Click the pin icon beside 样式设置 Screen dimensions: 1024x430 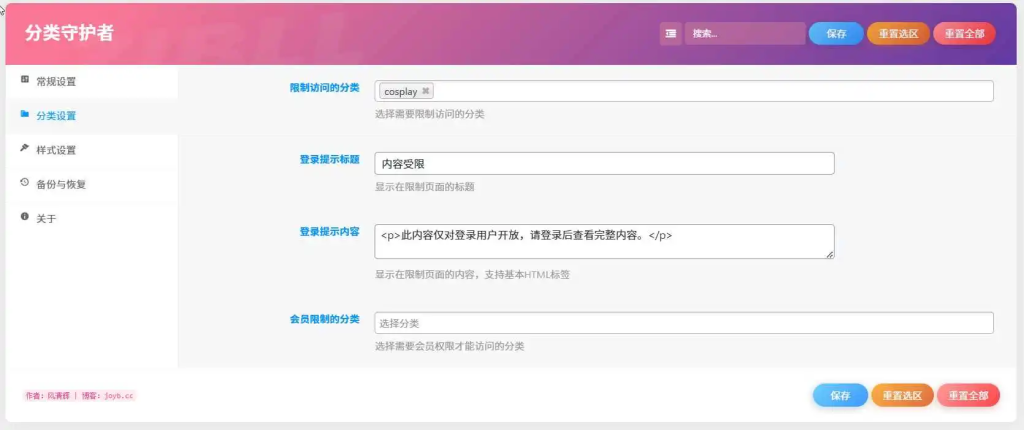click(25, 148)
